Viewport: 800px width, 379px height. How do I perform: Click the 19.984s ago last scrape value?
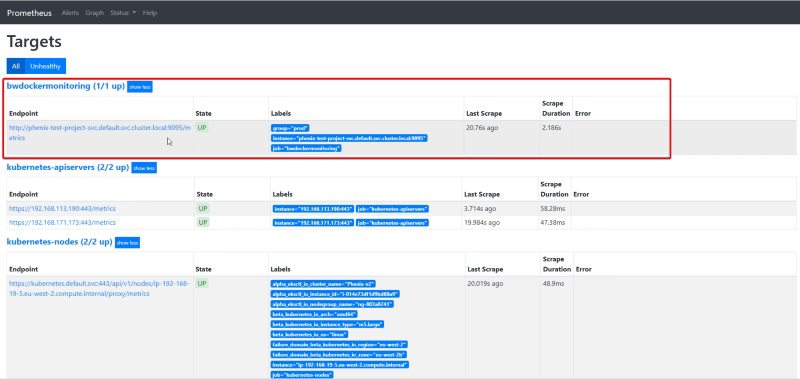point(482,223)
